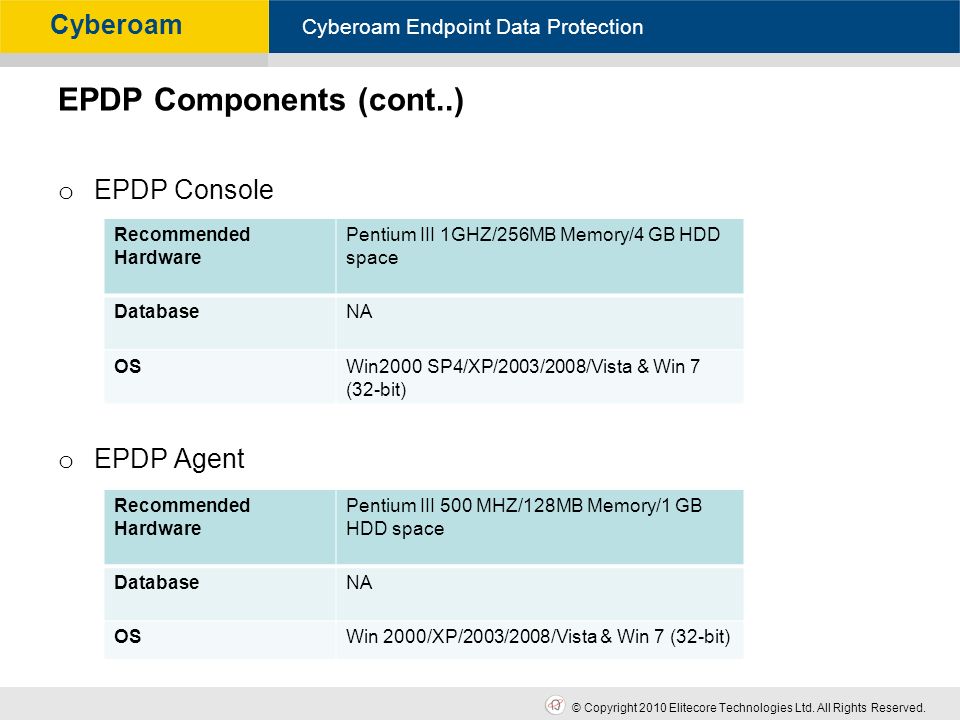Click the EPDP Components (cont..) slide title
The width and height of the screenshot is (960, 720).
coord(261,100)
